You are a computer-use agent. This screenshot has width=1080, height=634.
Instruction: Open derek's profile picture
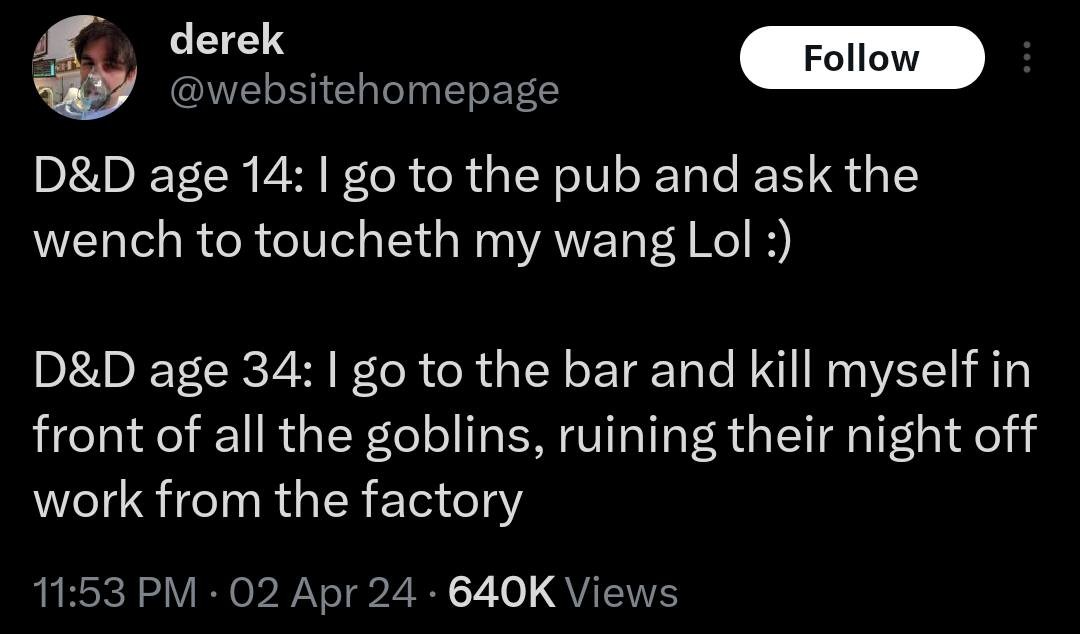click(x=84, y=67)
